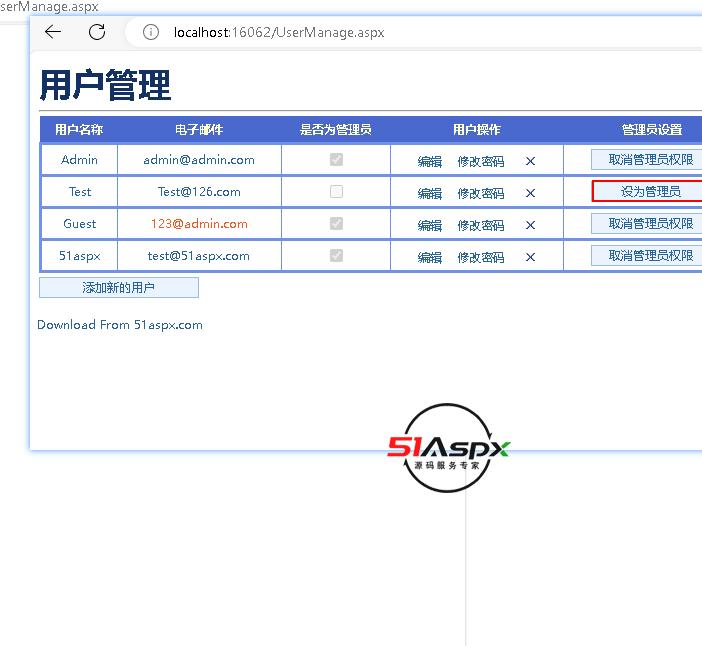
Task: Select the email test@51aspx.com
Action: point(199,256)
